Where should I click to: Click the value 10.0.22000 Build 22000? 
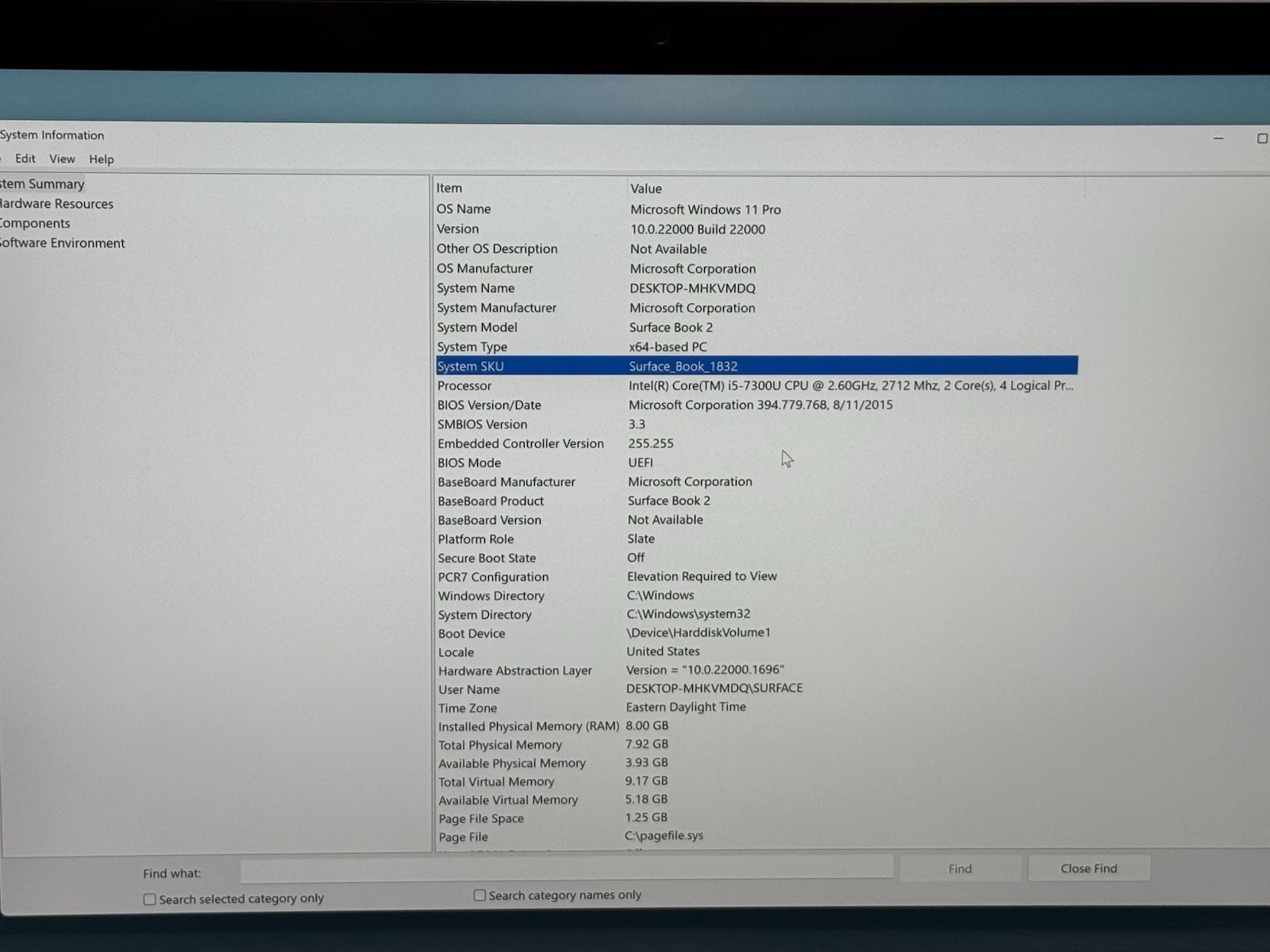click(x=698, y=229)
